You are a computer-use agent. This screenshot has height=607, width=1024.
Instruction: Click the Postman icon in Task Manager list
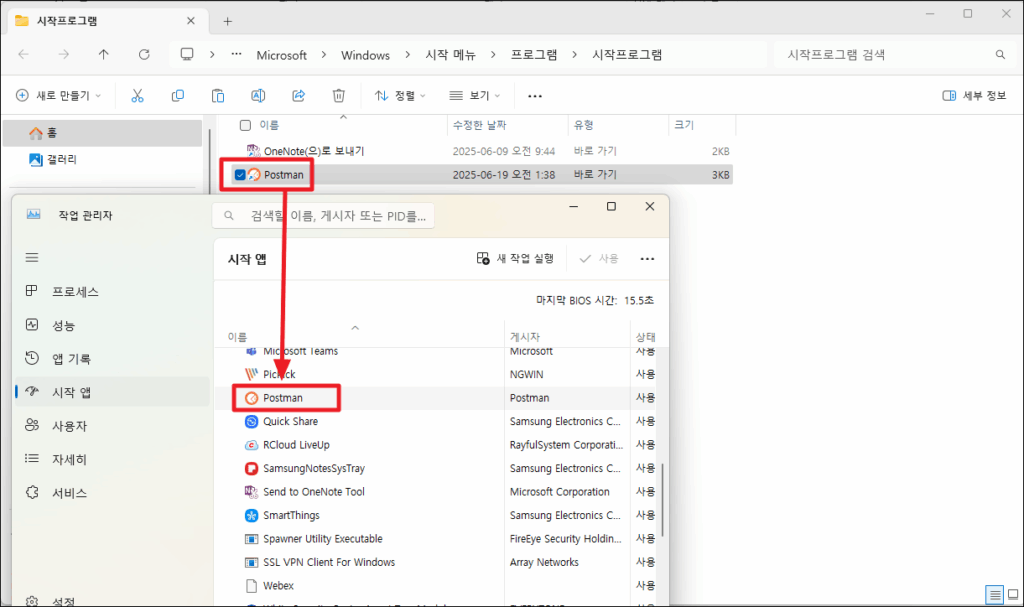tap(251, 398)
